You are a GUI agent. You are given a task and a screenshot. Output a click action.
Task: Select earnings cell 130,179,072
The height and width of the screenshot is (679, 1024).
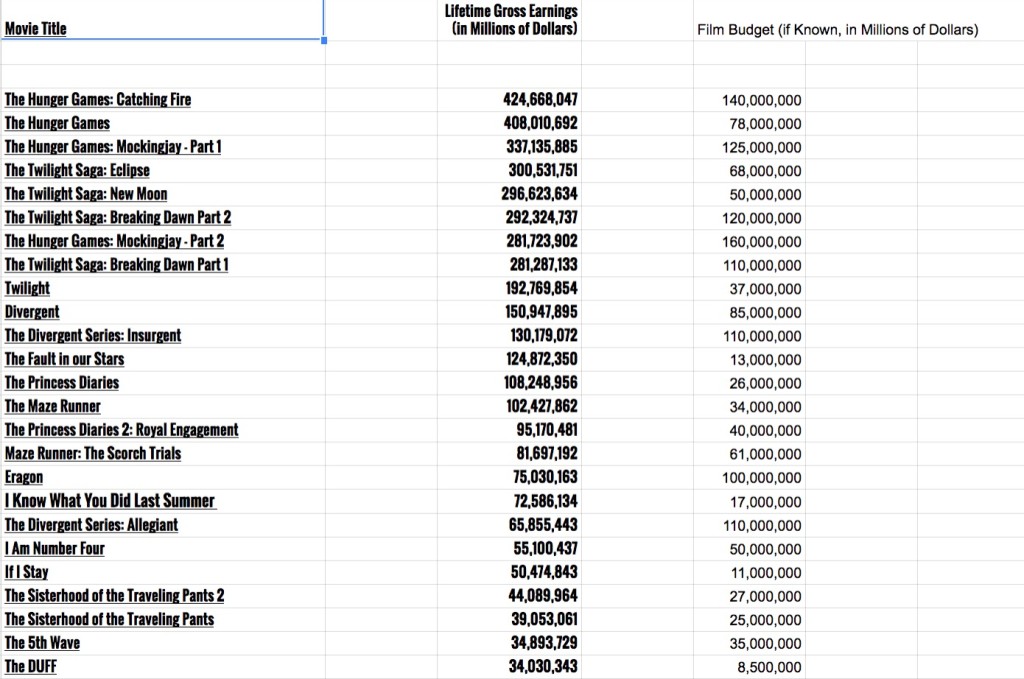(x=509, y=335)
